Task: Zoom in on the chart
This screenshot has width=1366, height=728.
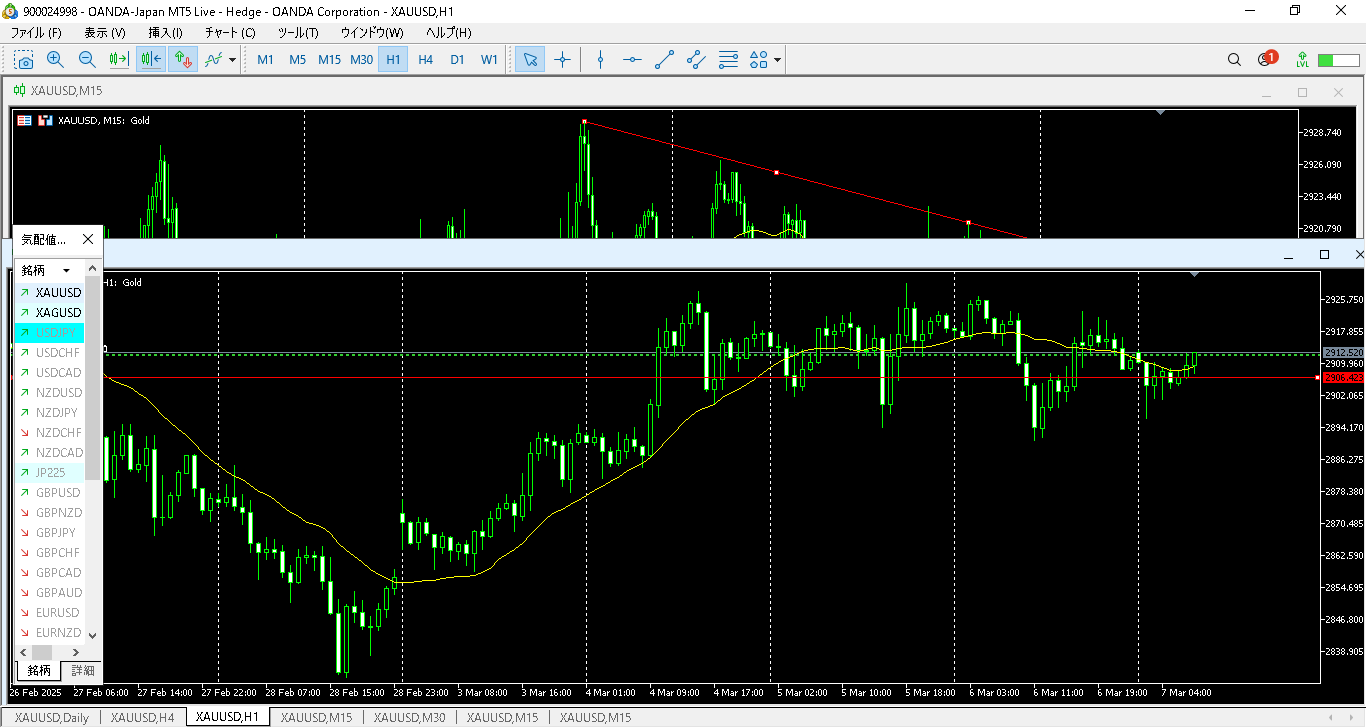Action: coord(55,59)
